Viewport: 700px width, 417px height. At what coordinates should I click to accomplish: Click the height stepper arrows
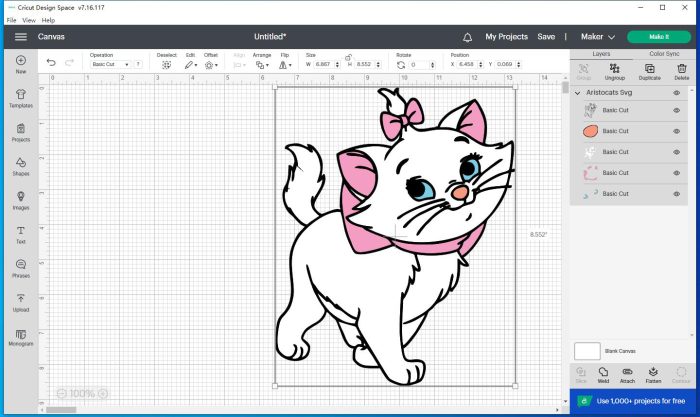pyautogui.click(x=378, y=65)
